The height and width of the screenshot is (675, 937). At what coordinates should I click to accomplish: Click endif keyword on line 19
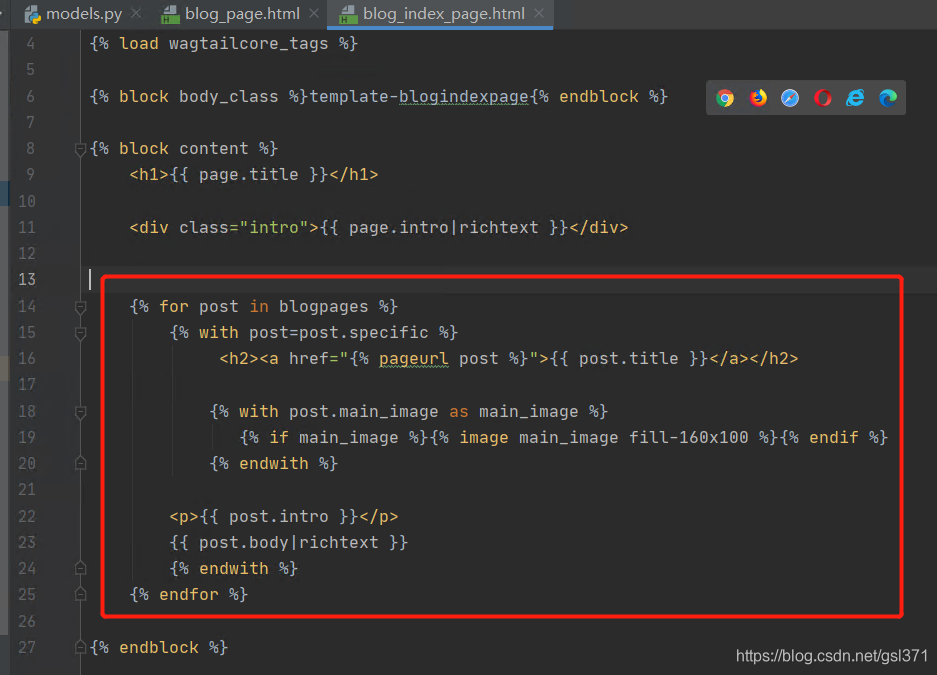834,438
